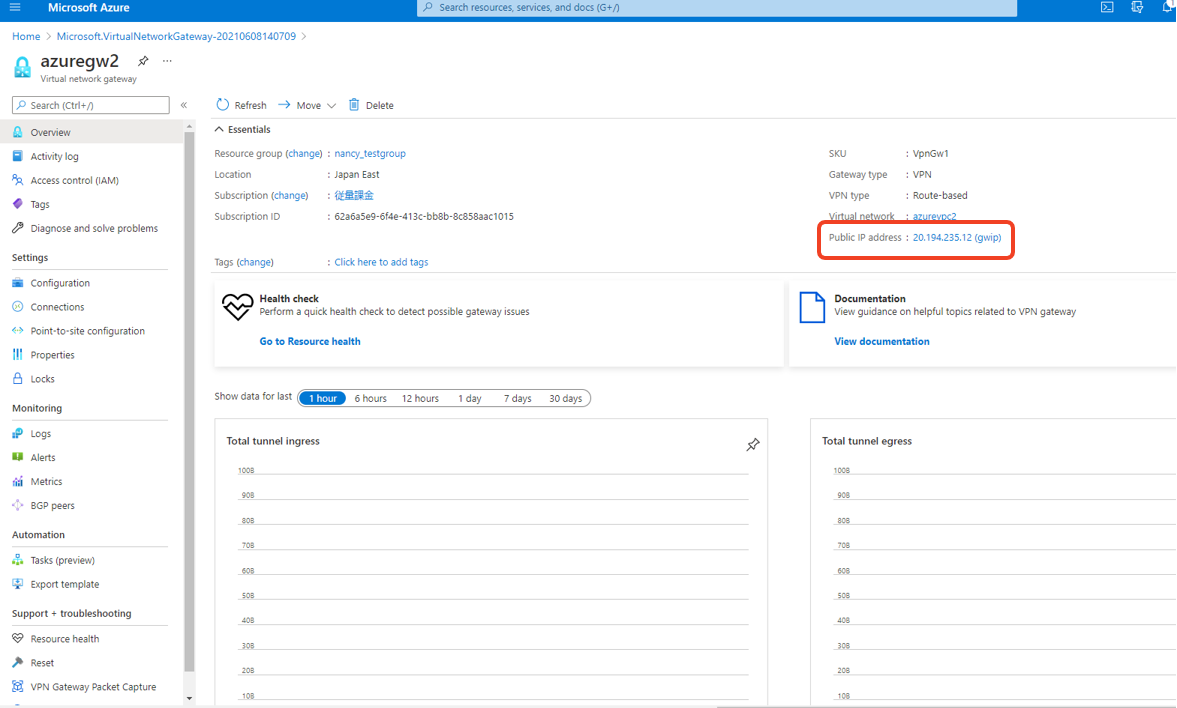Click the Refresh icon in toolbar
Viewport: 1177px width, 708px height.
tap(222, 105)
